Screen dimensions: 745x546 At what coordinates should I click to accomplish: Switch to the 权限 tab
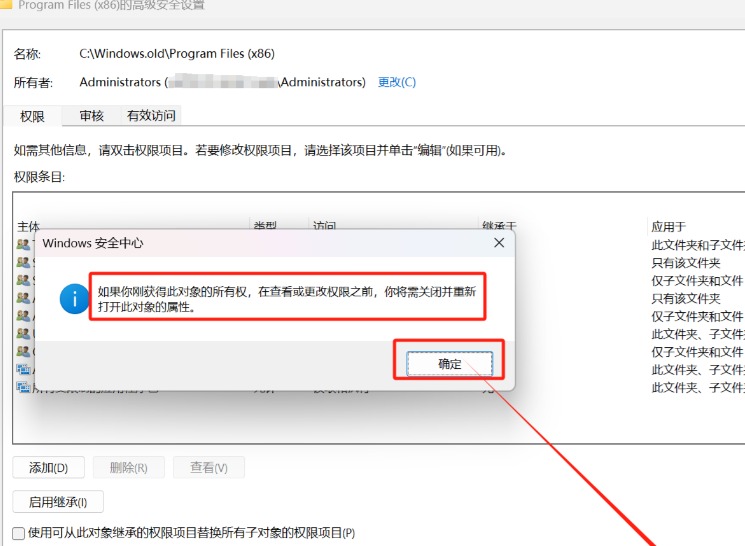32,116
